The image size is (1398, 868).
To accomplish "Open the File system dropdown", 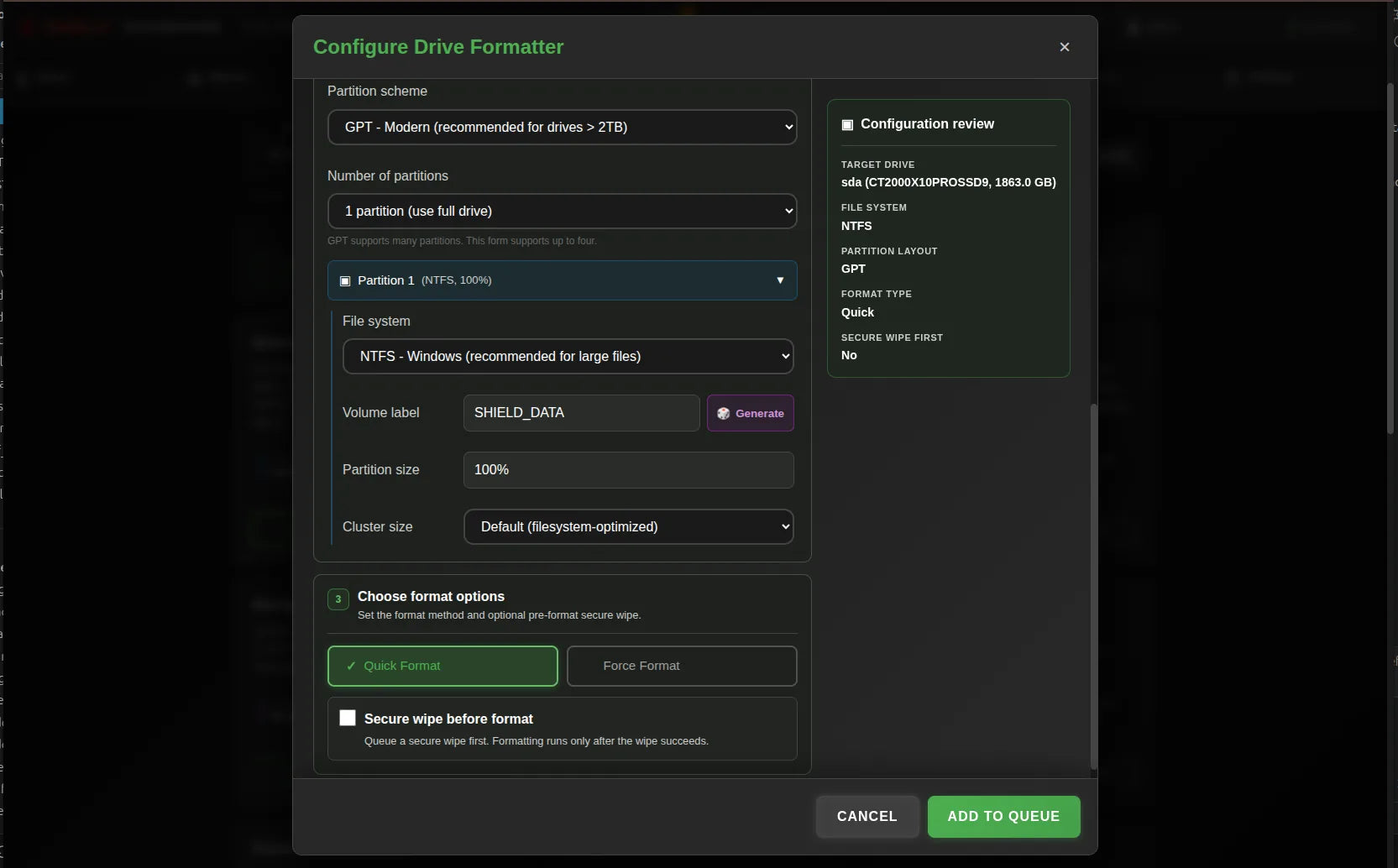I will [x=568, y=356].
